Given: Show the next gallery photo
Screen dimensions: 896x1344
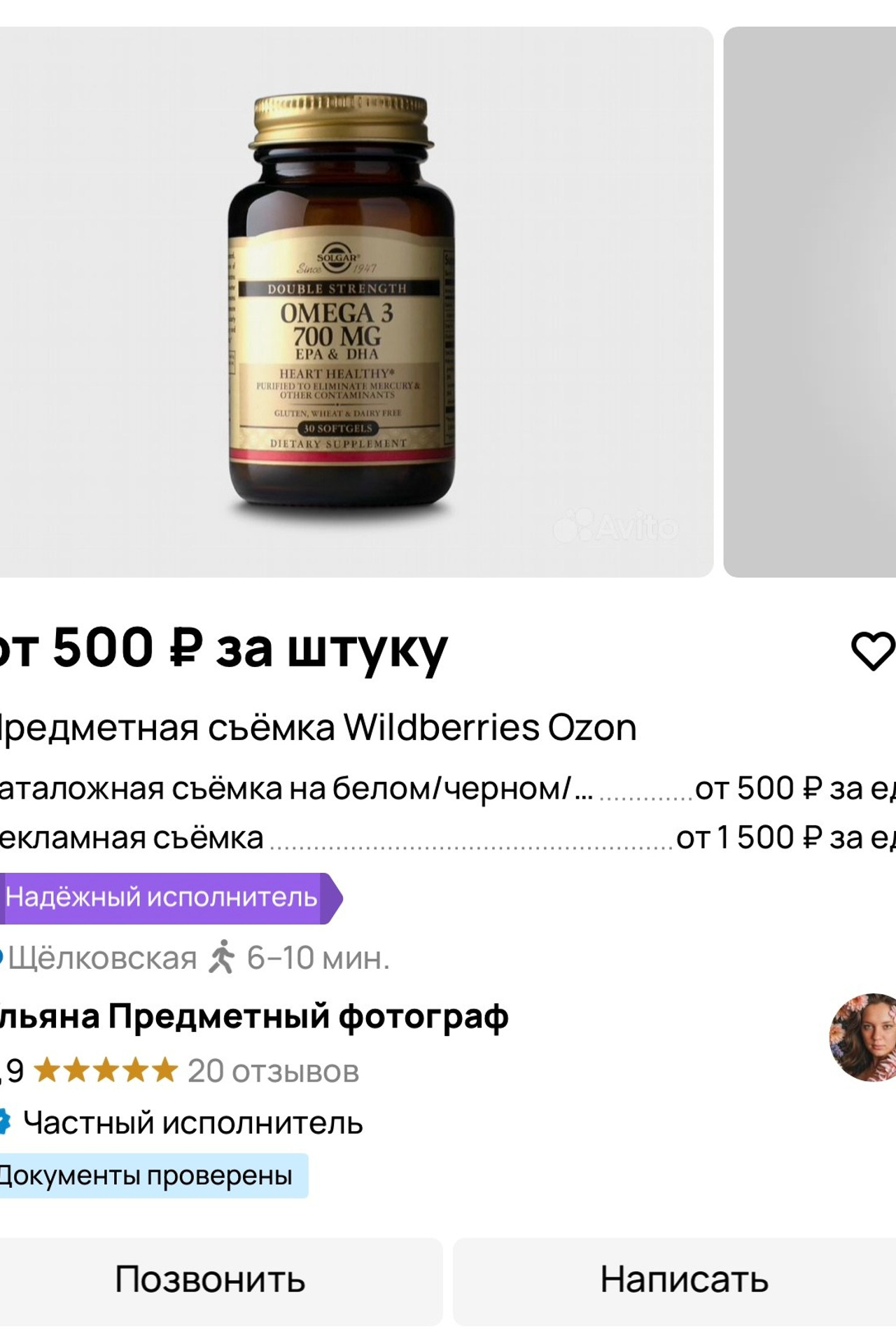Looking at the screenshot, I should pyautogui.click(x=810, y=302).
